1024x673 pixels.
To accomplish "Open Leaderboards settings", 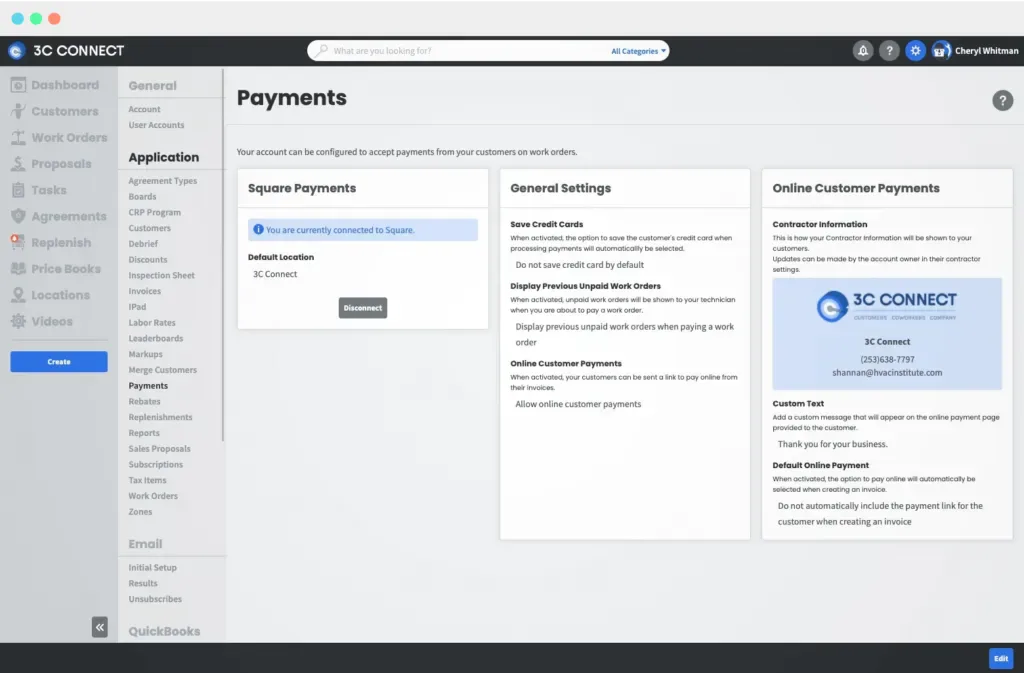I will (155, 338).
